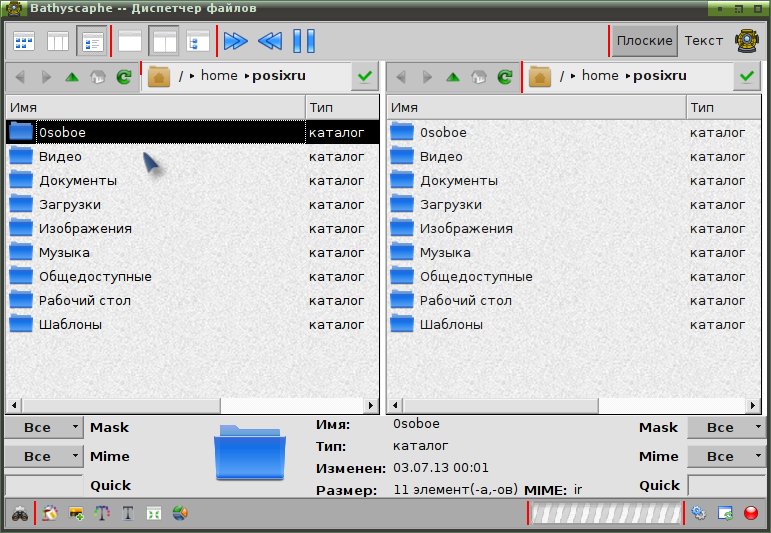Viewport: 771px width, 533px height.
Task: Choose tree panel layout
Action: 198,41
